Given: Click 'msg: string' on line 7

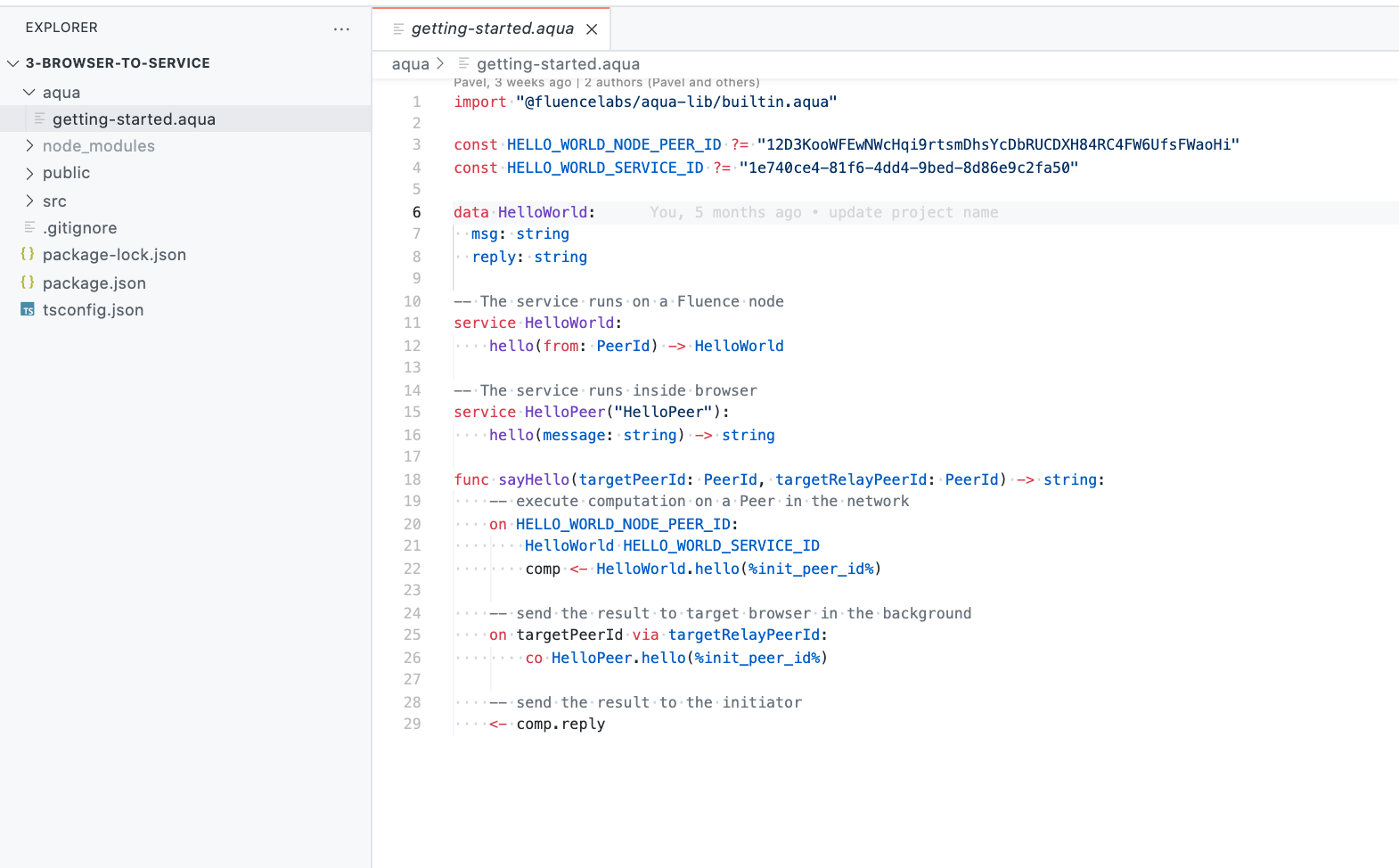Looking at the screenshot, I should point(520,233).
